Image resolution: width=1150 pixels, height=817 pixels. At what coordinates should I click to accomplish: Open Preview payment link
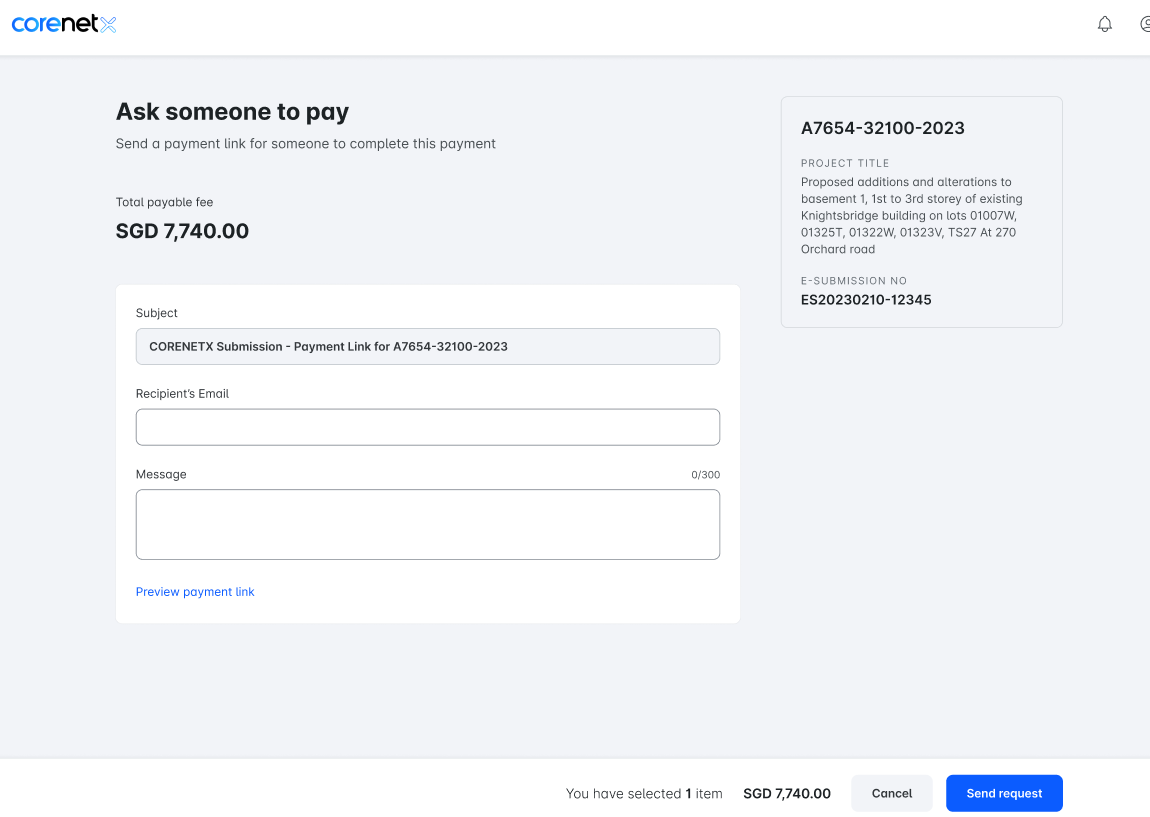pos(195,591)
